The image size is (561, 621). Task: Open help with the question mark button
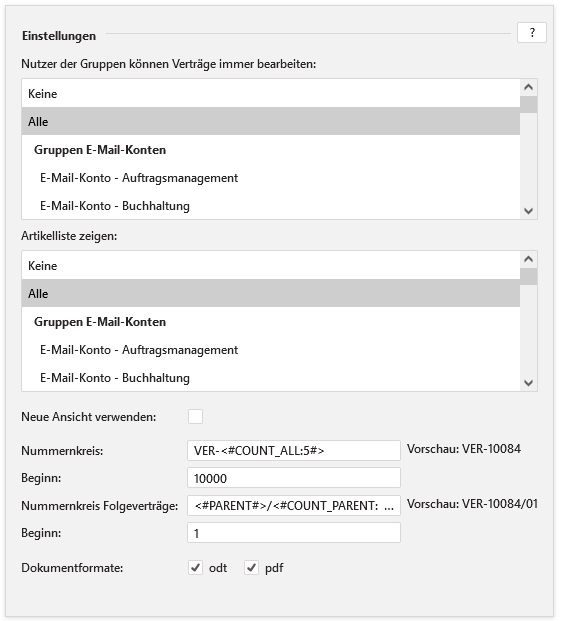click(x=532, y=32)
